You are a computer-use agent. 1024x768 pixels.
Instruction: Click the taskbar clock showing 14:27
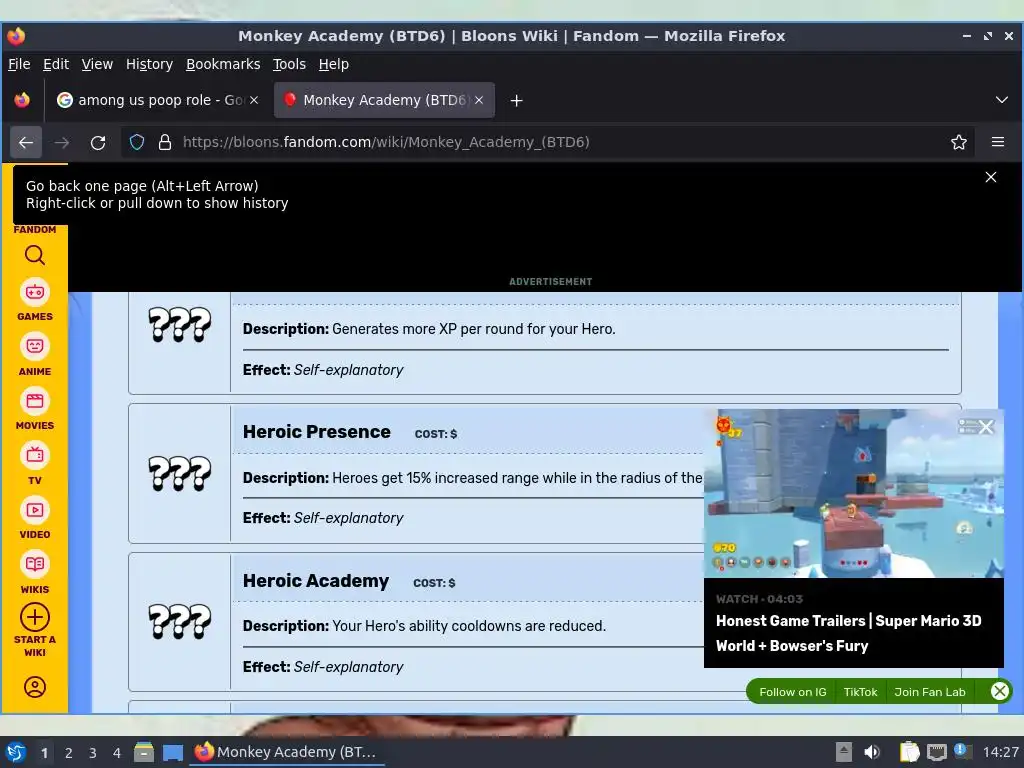click(1000, 752)
